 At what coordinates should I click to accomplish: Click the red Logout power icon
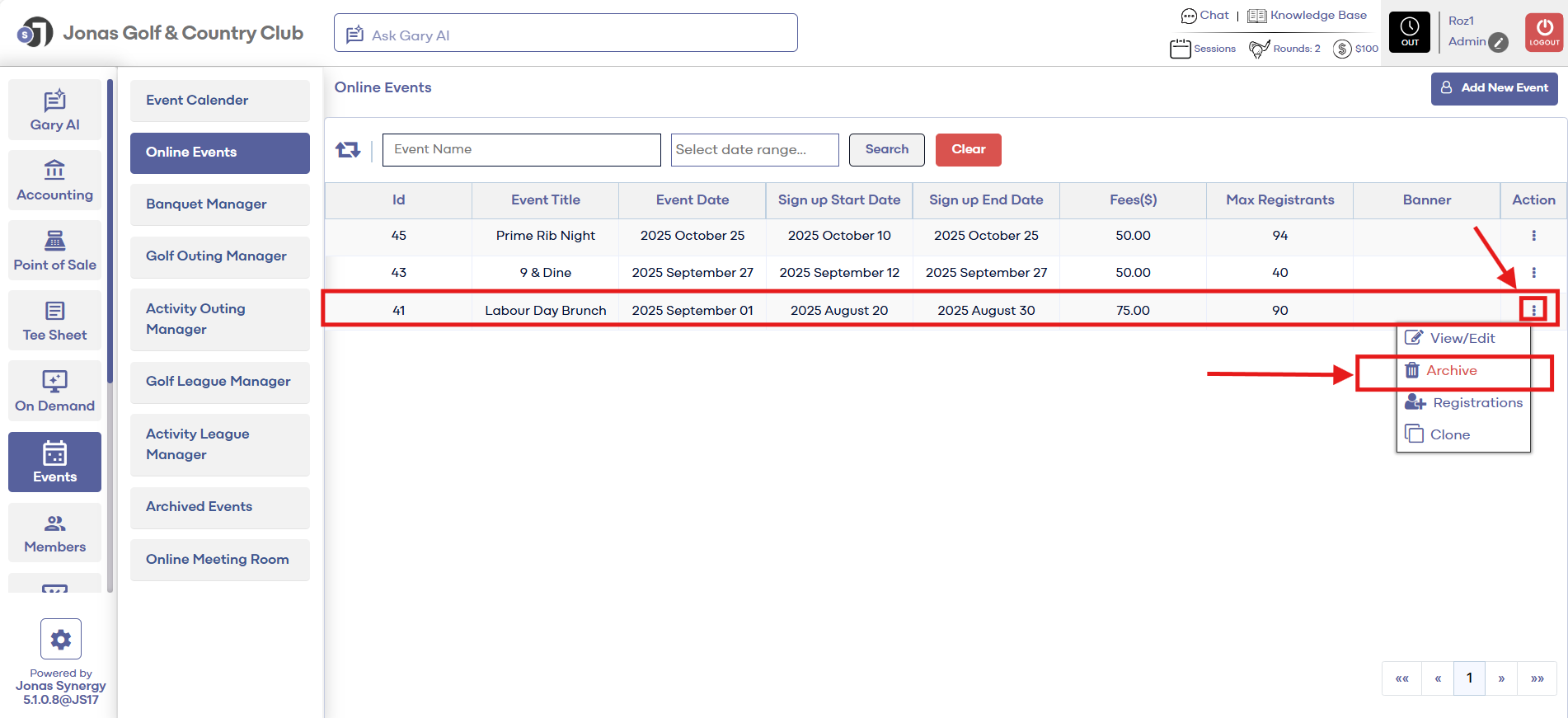pos(1544,32)
